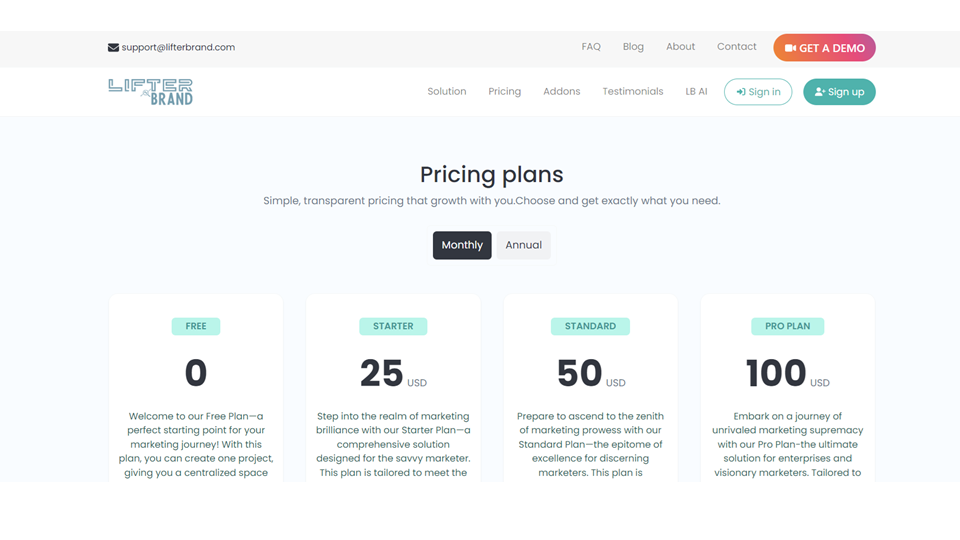The height and width of the screenshot is (540, 960).
Task: Click the Sign up button
Action: click(839, 92)
